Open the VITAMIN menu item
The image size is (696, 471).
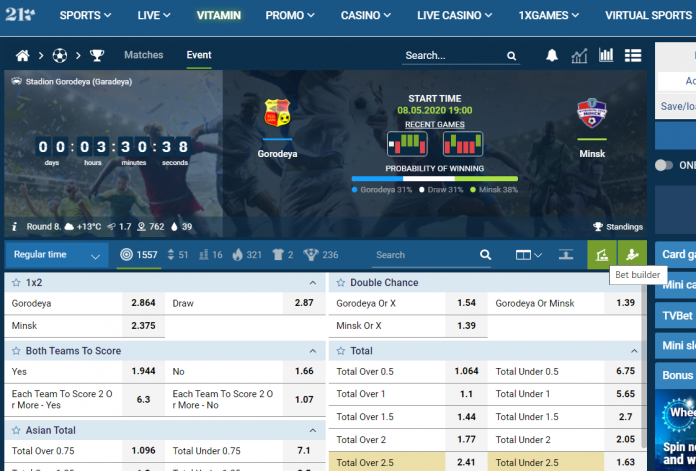218,16
